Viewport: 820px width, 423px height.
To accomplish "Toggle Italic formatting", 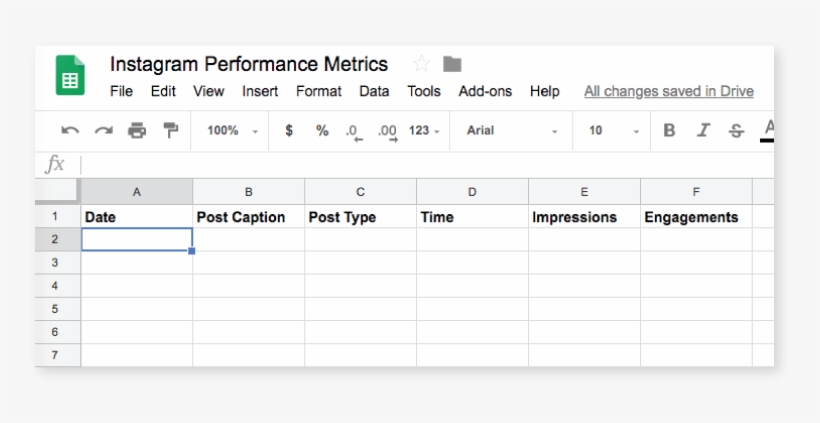I will coord(703,131).
